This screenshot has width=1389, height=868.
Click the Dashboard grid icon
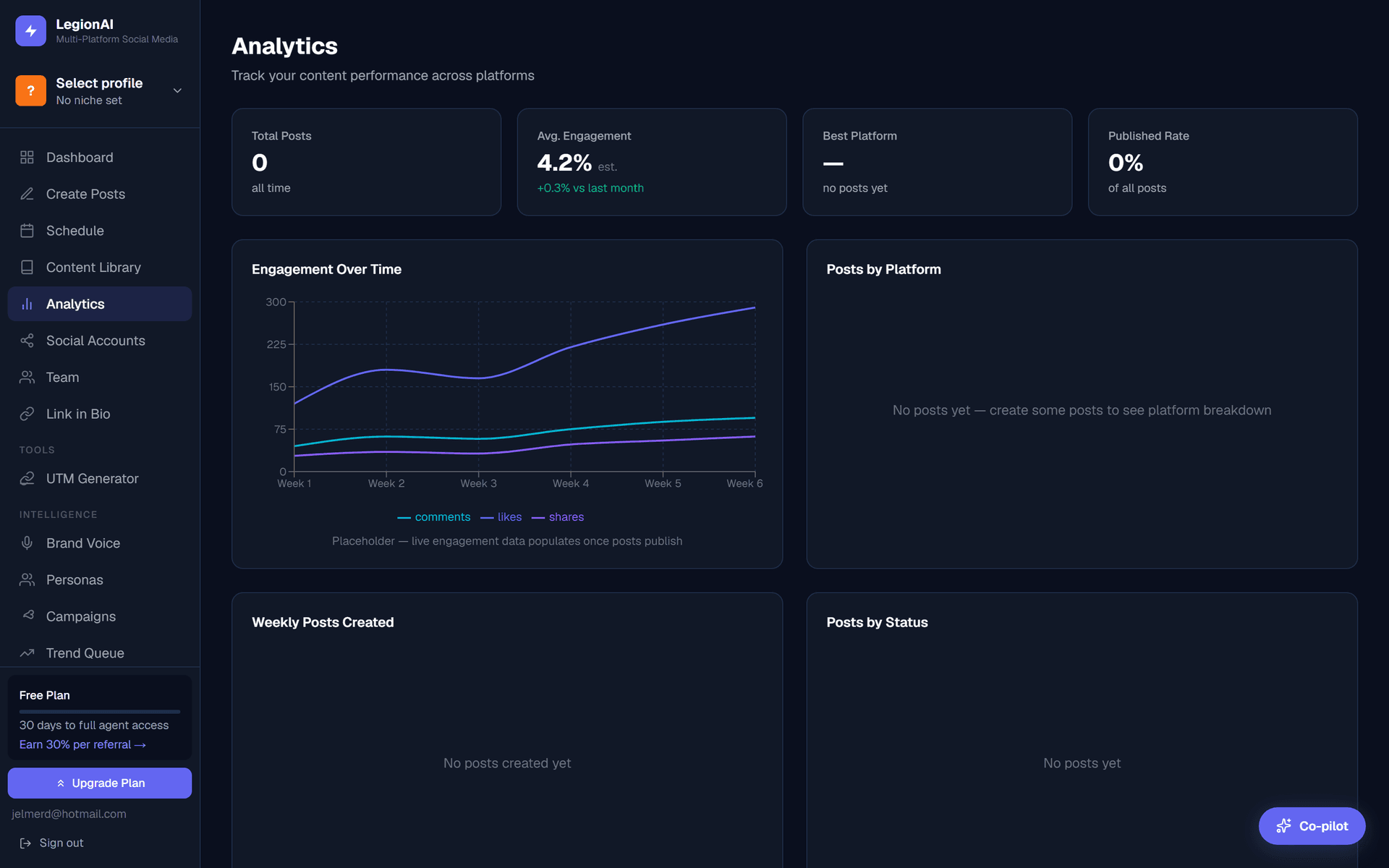point(27,157)
